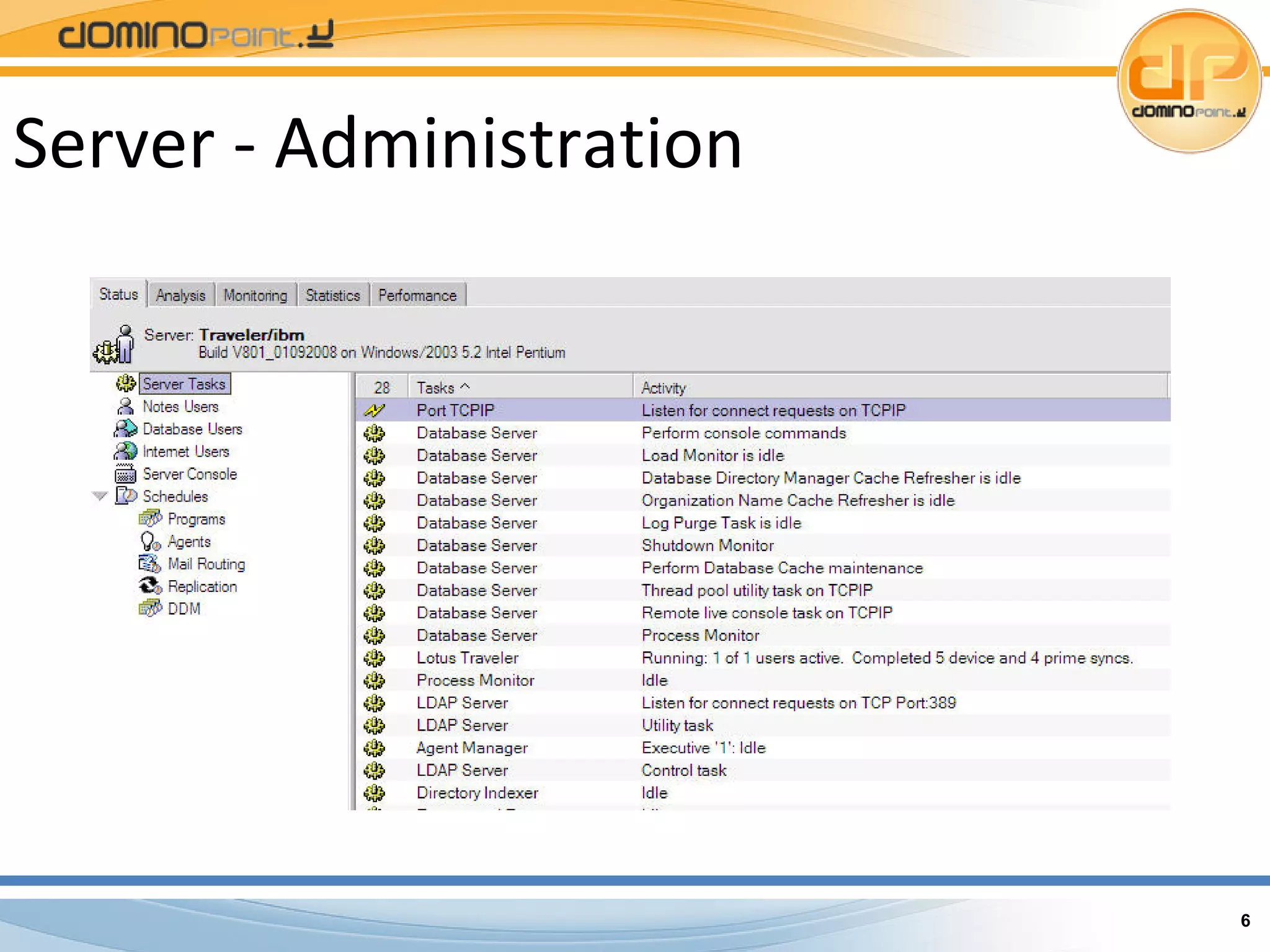Select Notes Users in the tree
The height and width of the screenshot is (952, 1270).
(x=180, y=407)
